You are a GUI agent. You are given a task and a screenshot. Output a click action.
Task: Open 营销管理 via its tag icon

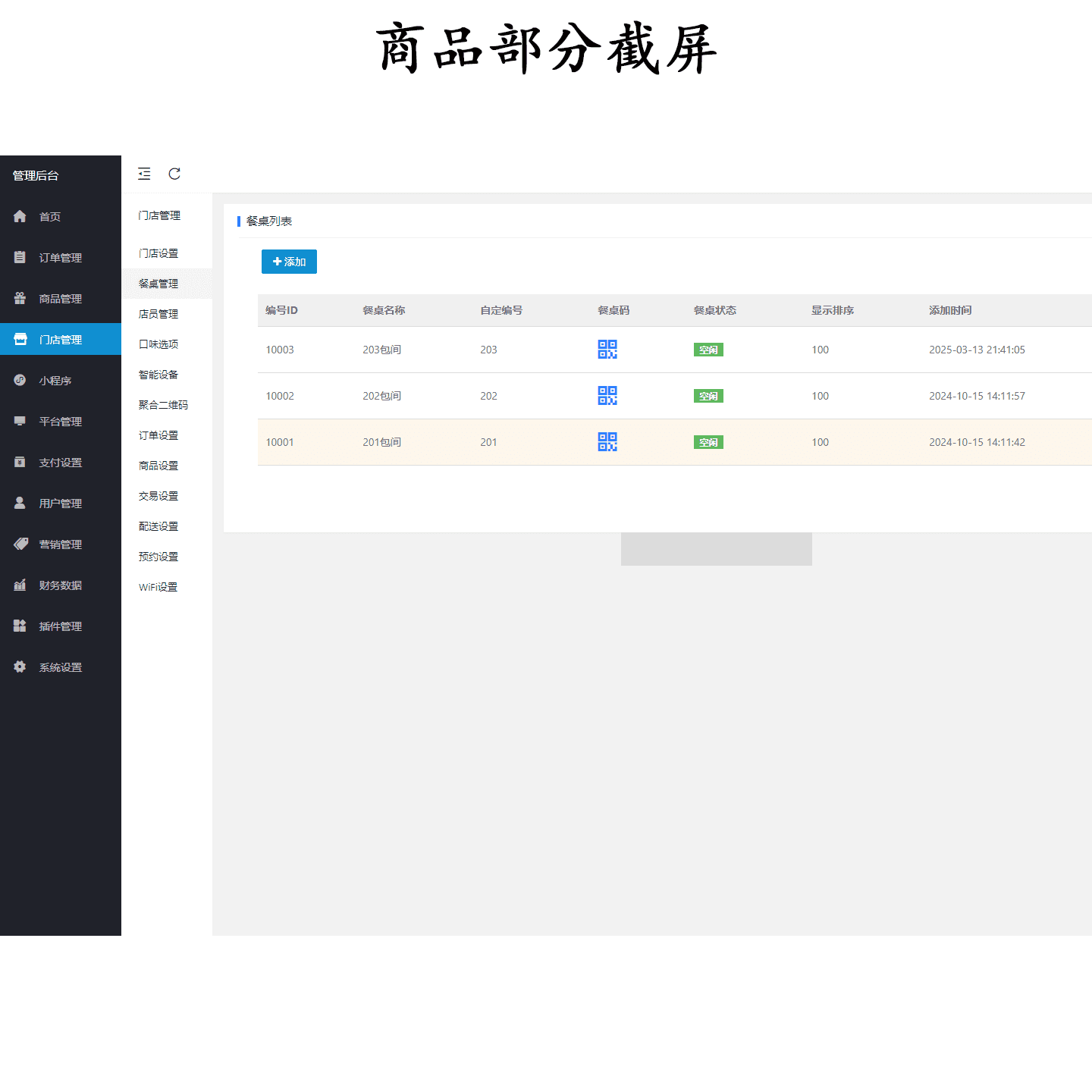tap(20, 544)
